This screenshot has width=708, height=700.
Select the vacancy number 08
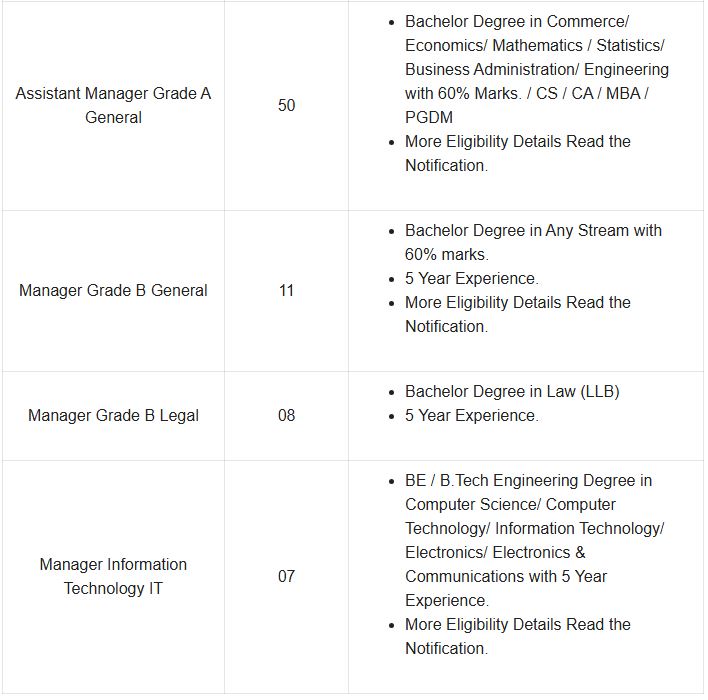(286, 415)
